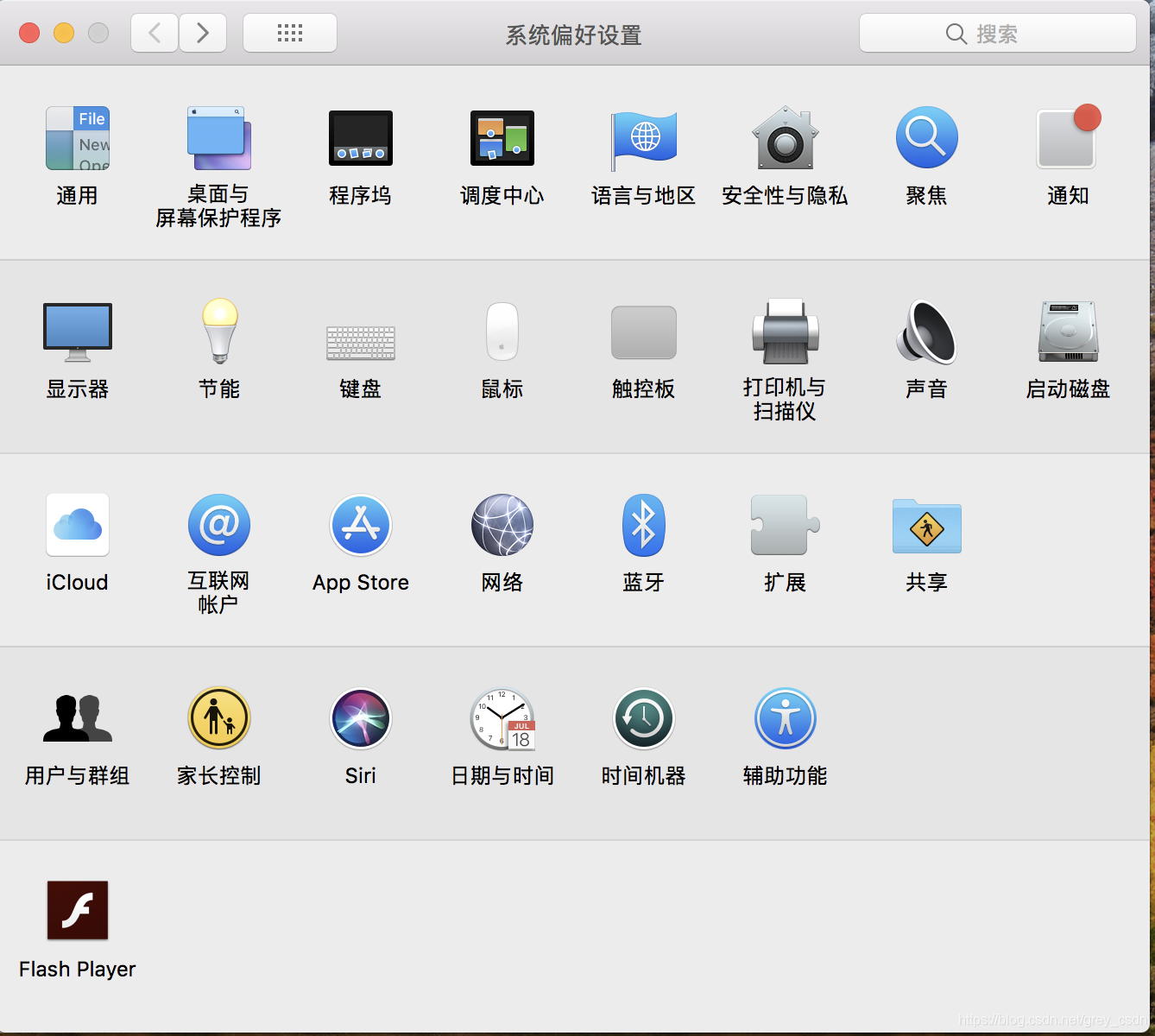Open 通知 (Notifications) preferences

click(1069, 138)
